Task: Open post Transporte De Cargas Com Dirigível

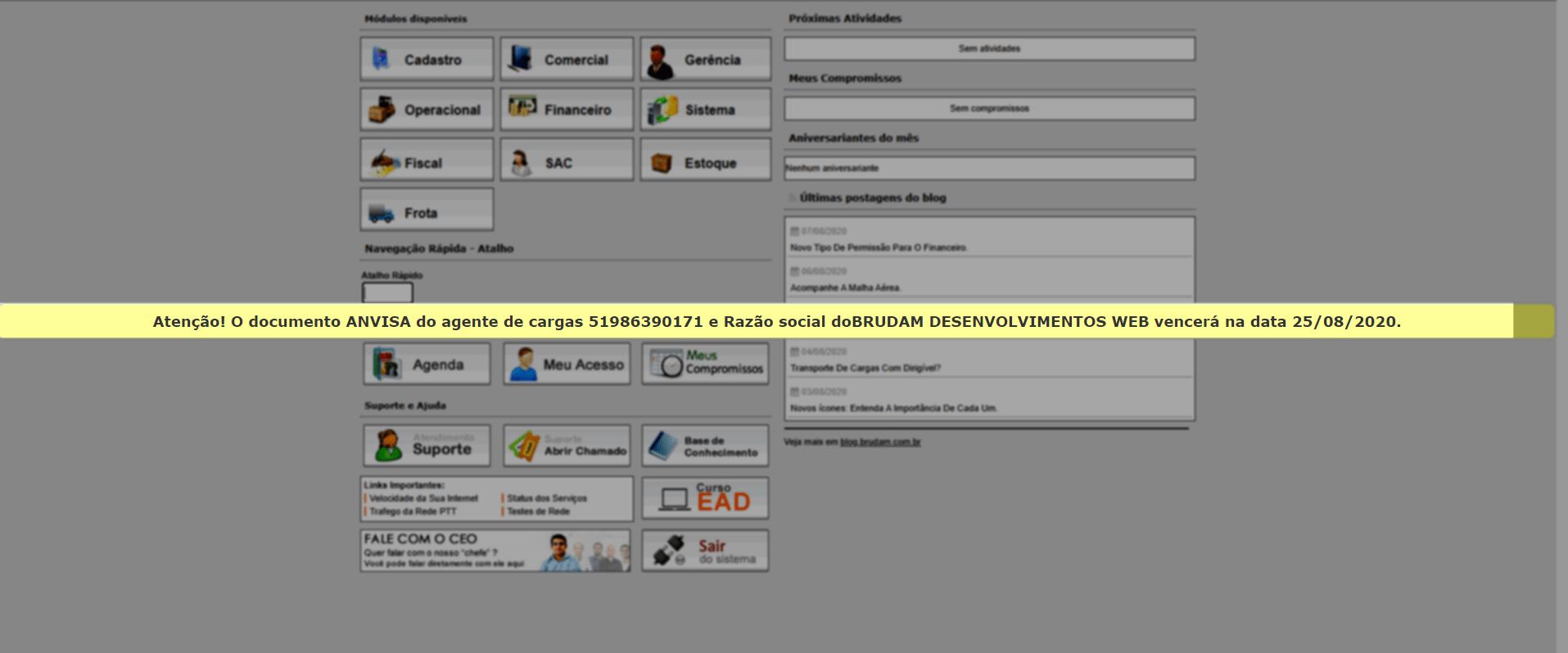Action: (x=865, y=368)
